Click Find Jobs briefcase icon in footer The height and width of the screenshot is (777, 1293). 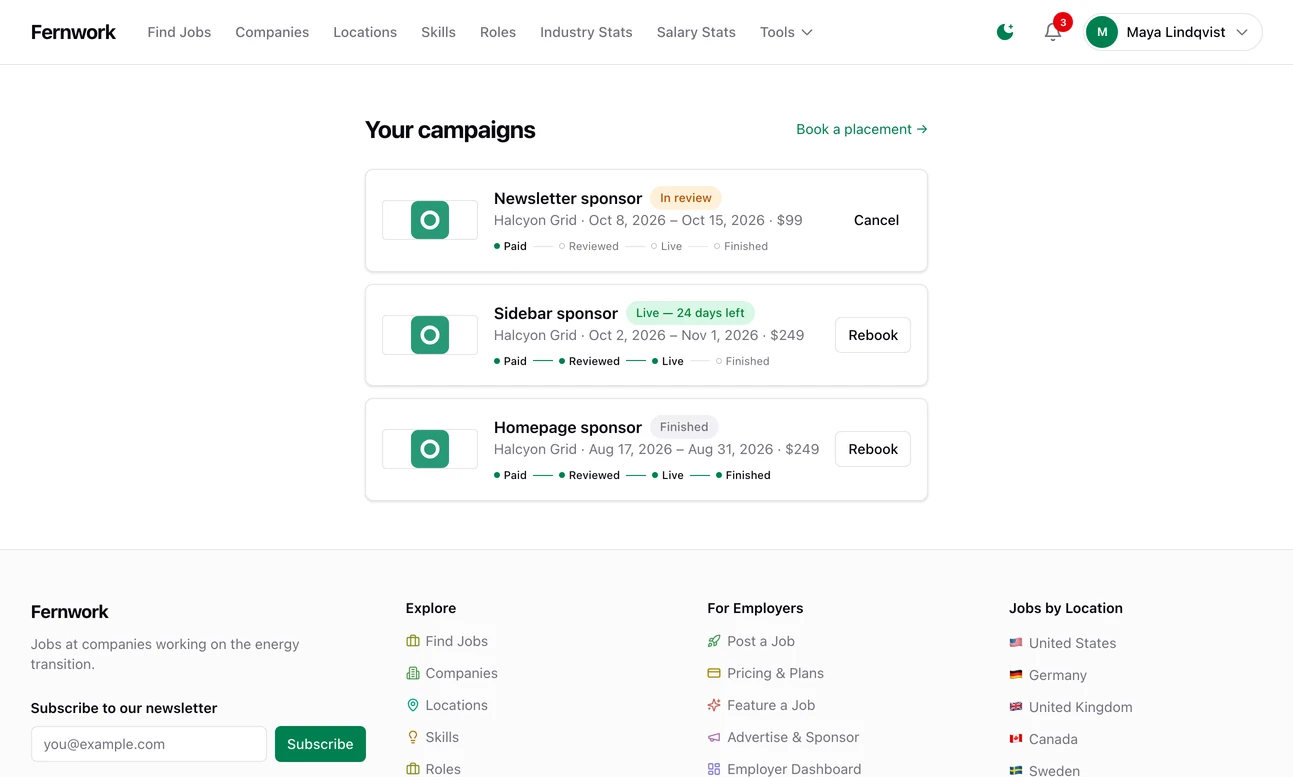[x=412, y=641]
